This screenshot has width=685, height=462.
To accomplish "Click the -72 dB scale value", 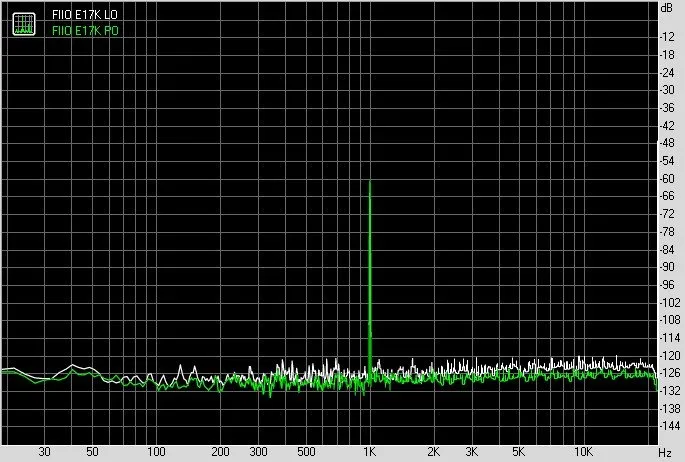I will pos(667,214).
